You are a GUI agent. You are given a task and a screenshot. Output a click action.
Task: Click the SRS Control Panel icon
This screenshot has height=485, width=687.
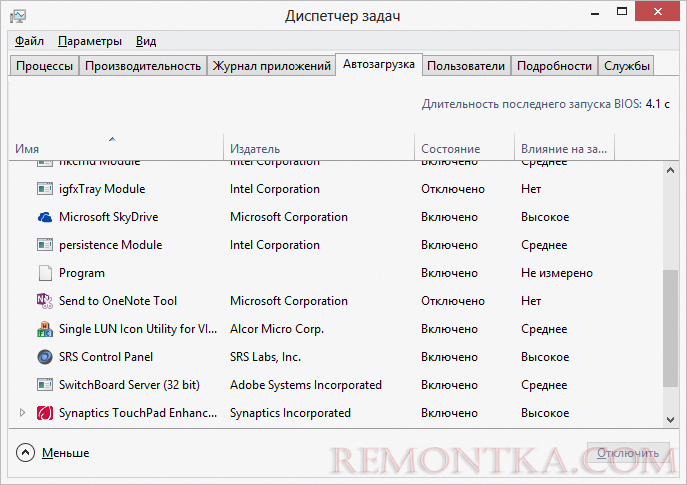coord(45,357)
